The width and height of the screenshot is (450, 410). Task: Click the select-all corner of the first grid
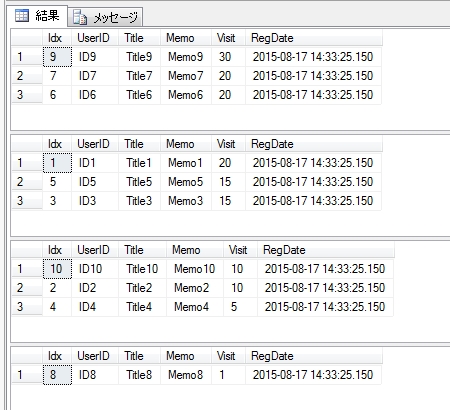coord(27,38)
